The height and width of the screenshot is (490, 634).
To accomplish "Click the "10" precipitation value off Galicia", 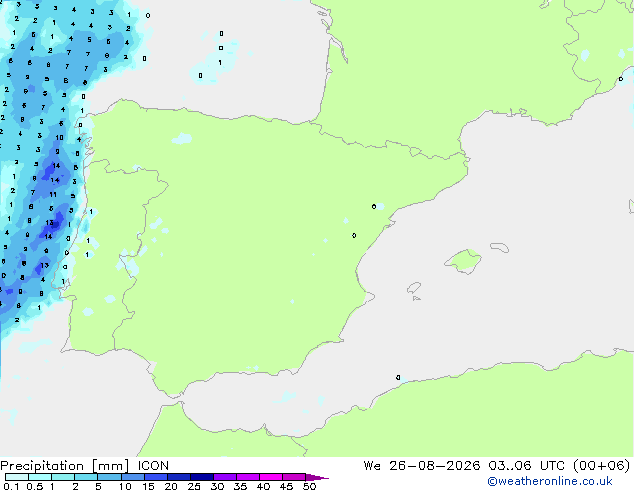I will 59,137.
